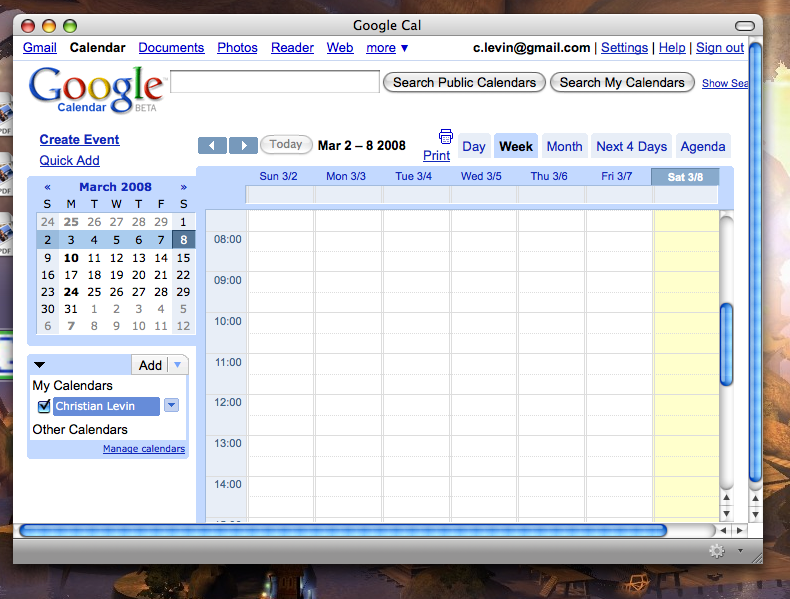Click the calendar grid scroll down arrow
Viewport: 790px width, 599px height.
pyautogui.click(x=726, y=513)
